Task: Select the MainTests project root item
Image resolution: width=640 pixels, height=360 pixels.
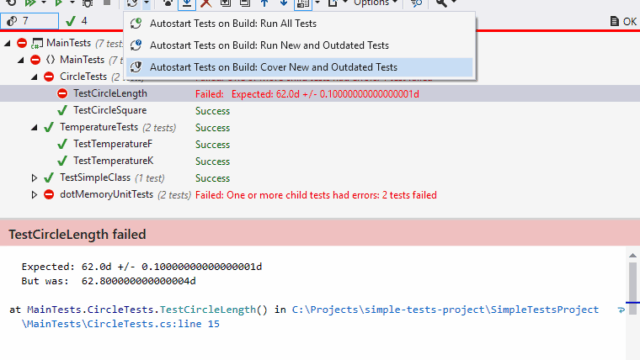Action: tap(69, 42)
